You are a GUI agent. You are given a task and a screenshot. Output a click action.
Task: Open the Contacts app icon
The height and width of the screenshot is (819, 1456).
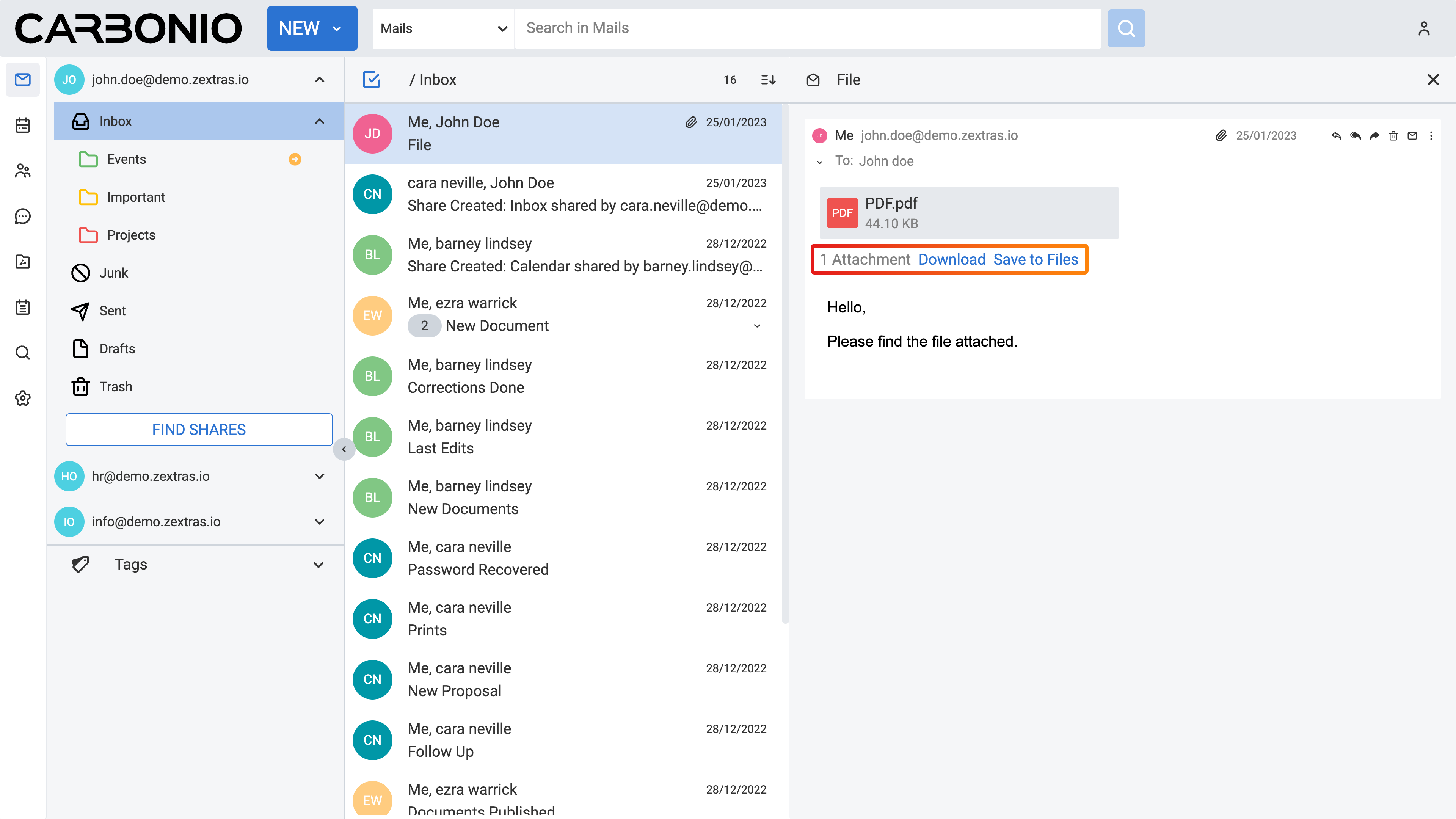point(23,171)
